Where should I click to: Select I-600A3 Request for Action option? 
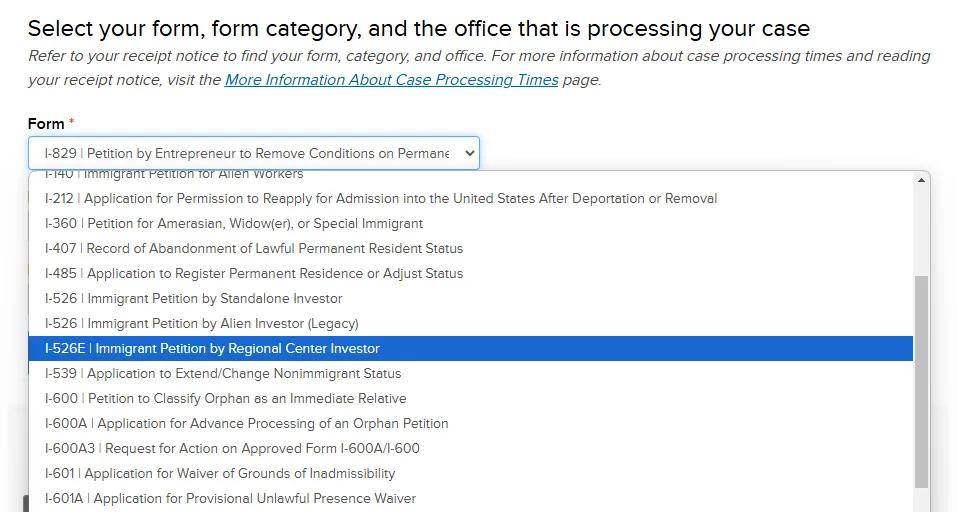click(232, 448)
